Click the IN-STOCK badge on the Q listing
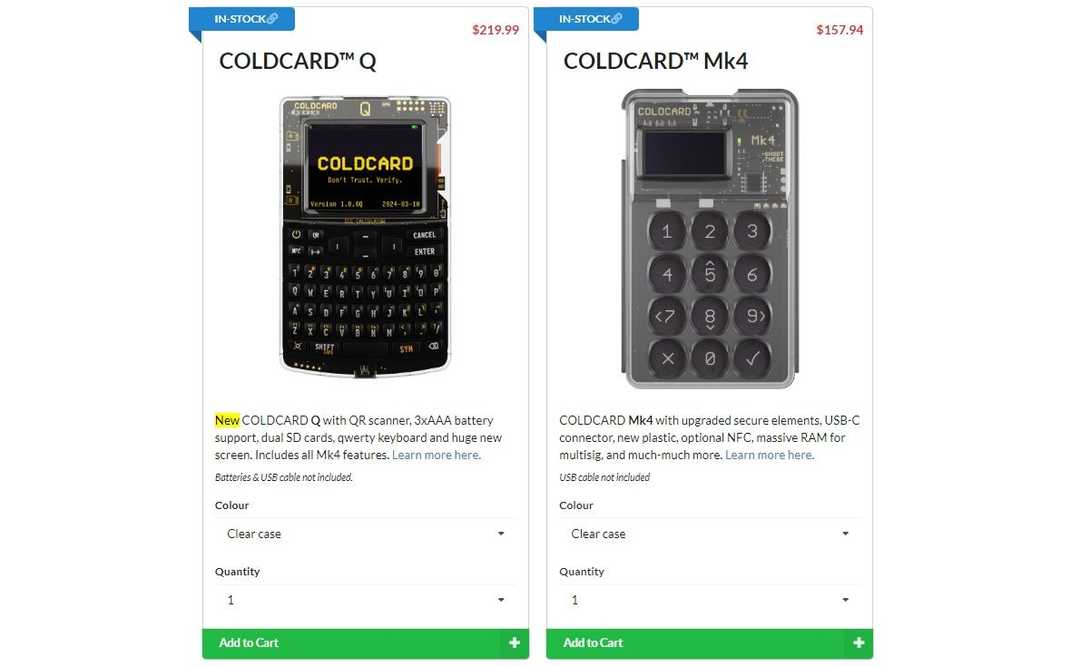The width and height of the screenshot is (1080, 666). pyautogui.click(x=242, y=17)
